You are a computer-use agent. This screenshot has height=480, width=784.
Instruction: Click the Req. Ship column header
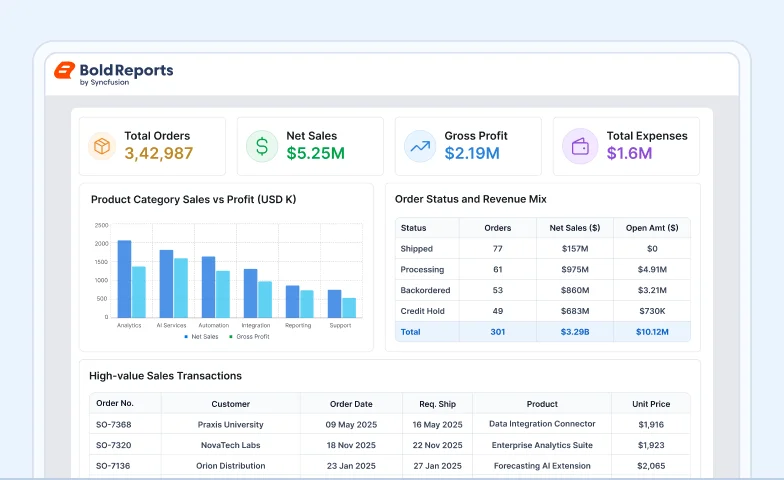tap(438, 404)
